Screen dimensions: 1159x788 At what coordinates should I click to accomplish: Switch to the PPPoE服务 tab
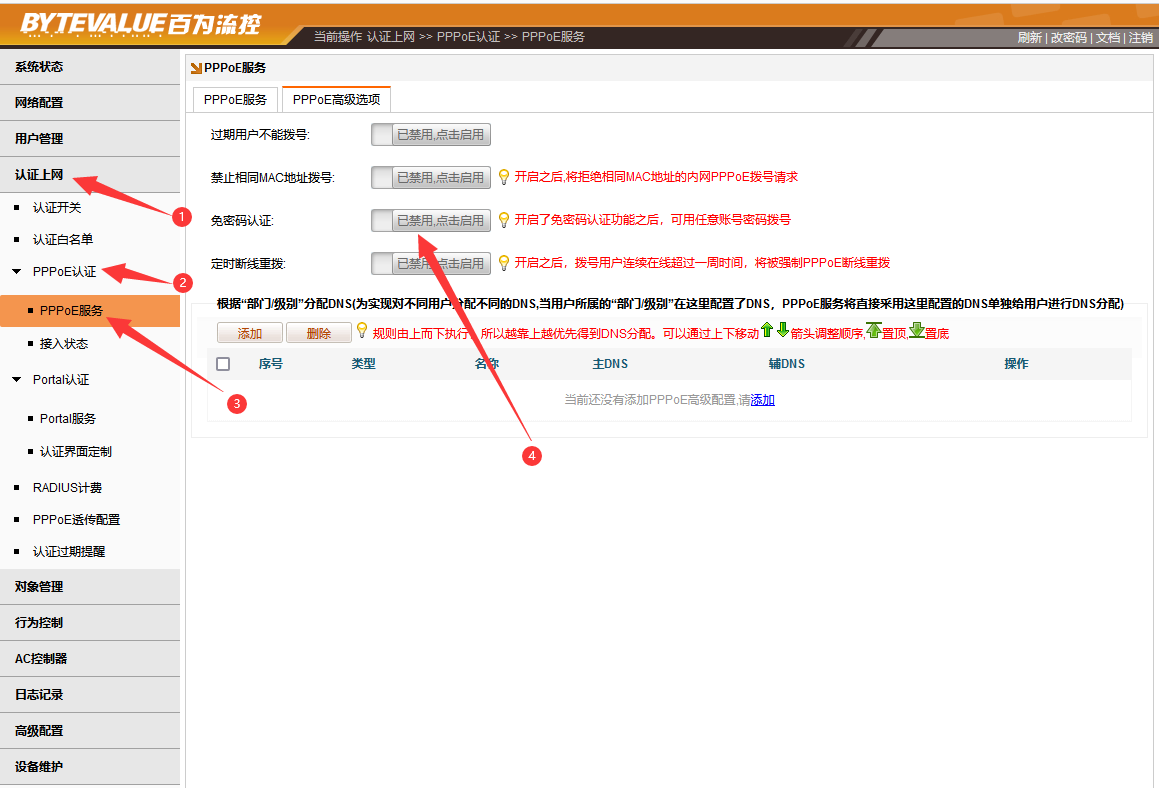[235, 100]
